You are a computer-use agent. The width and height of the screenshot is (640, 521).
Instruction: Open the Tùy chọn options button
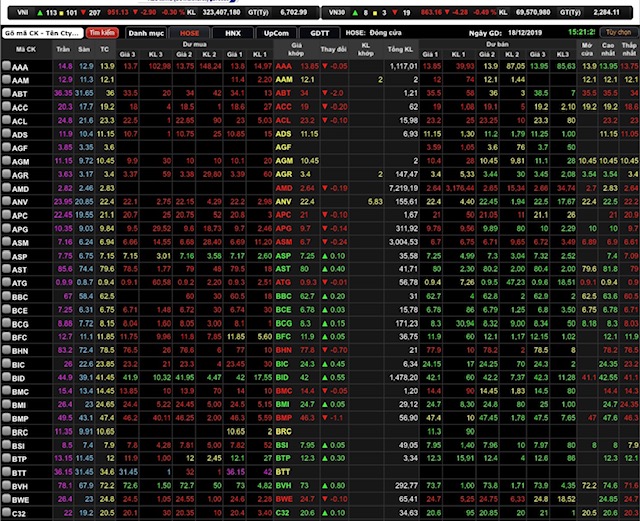[x=618, y=32]
